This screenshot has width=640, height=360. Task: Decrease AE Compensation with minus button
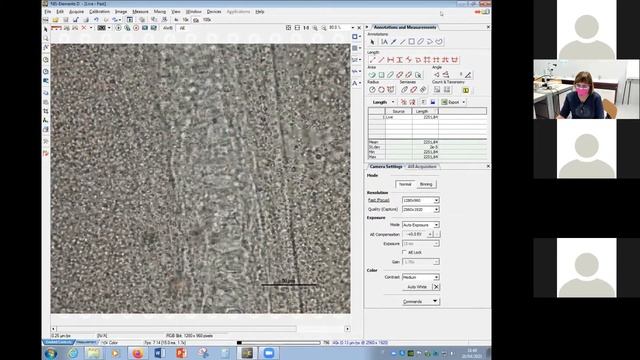[x=437, y=234]
